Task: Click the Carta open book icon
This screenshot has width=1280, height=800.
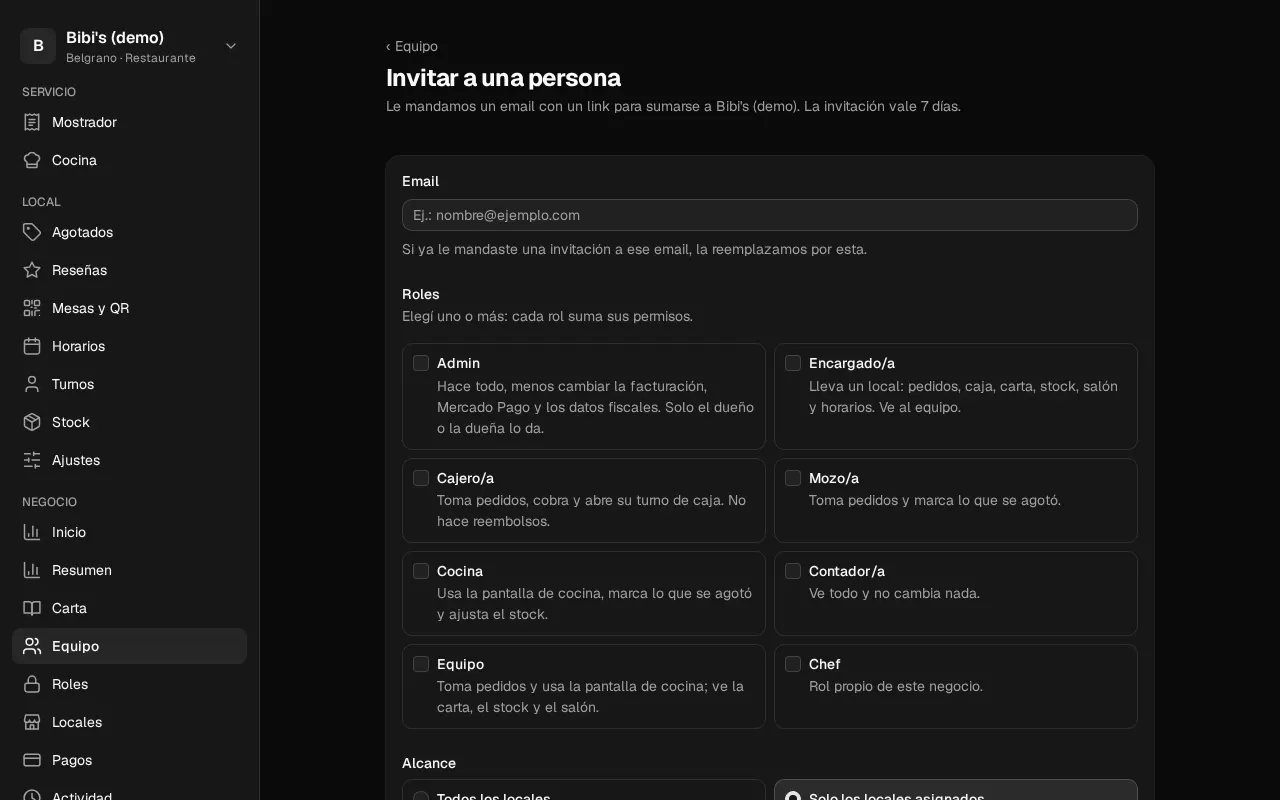Action: (32, 608)
